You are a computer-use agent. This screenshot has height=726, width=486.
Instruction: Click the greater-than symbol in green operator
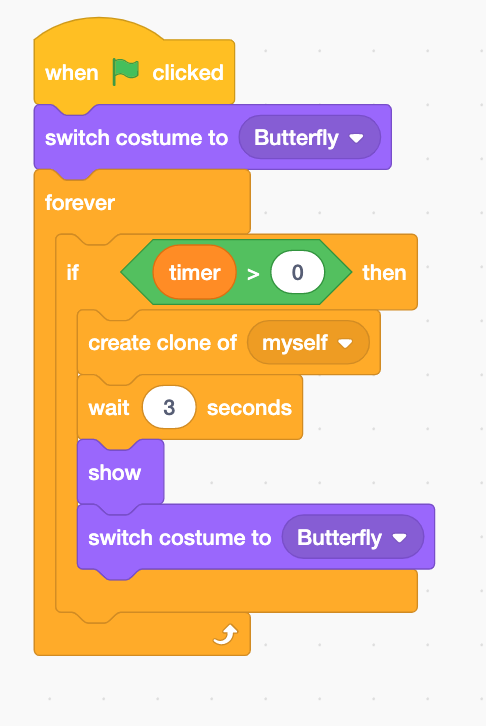(x=253, y=274)
